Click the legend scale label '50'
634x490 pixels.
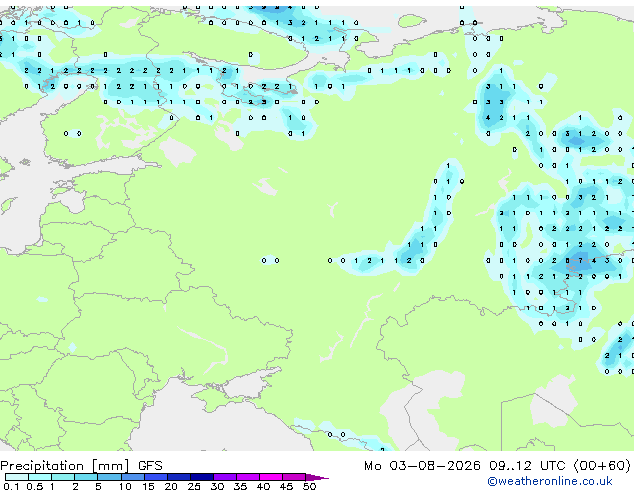click(309, 486)
